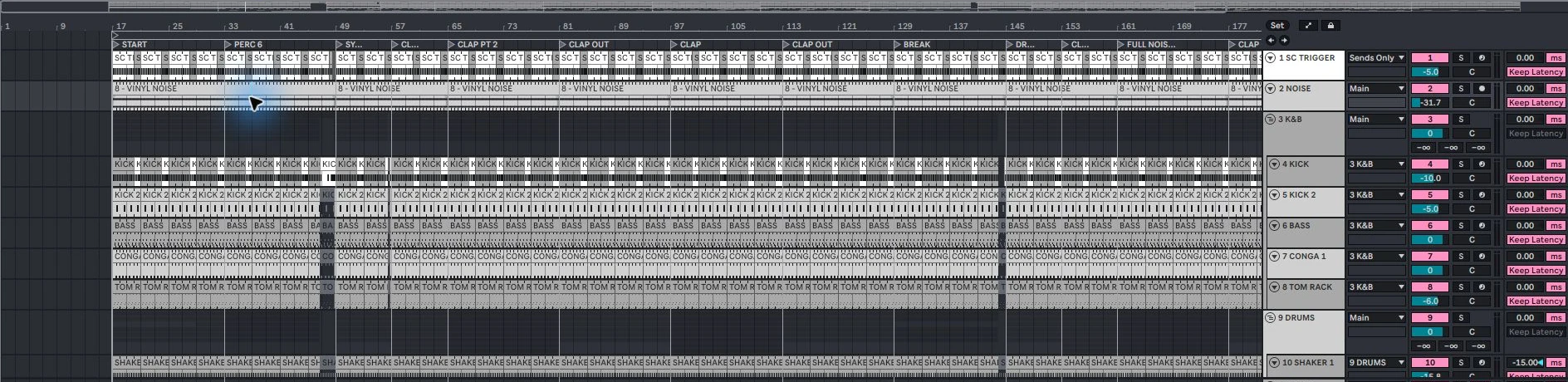The image size is (1568, 382).
Task: Click the diagonal arrows icon beside Set
Action: point(1308,26)
